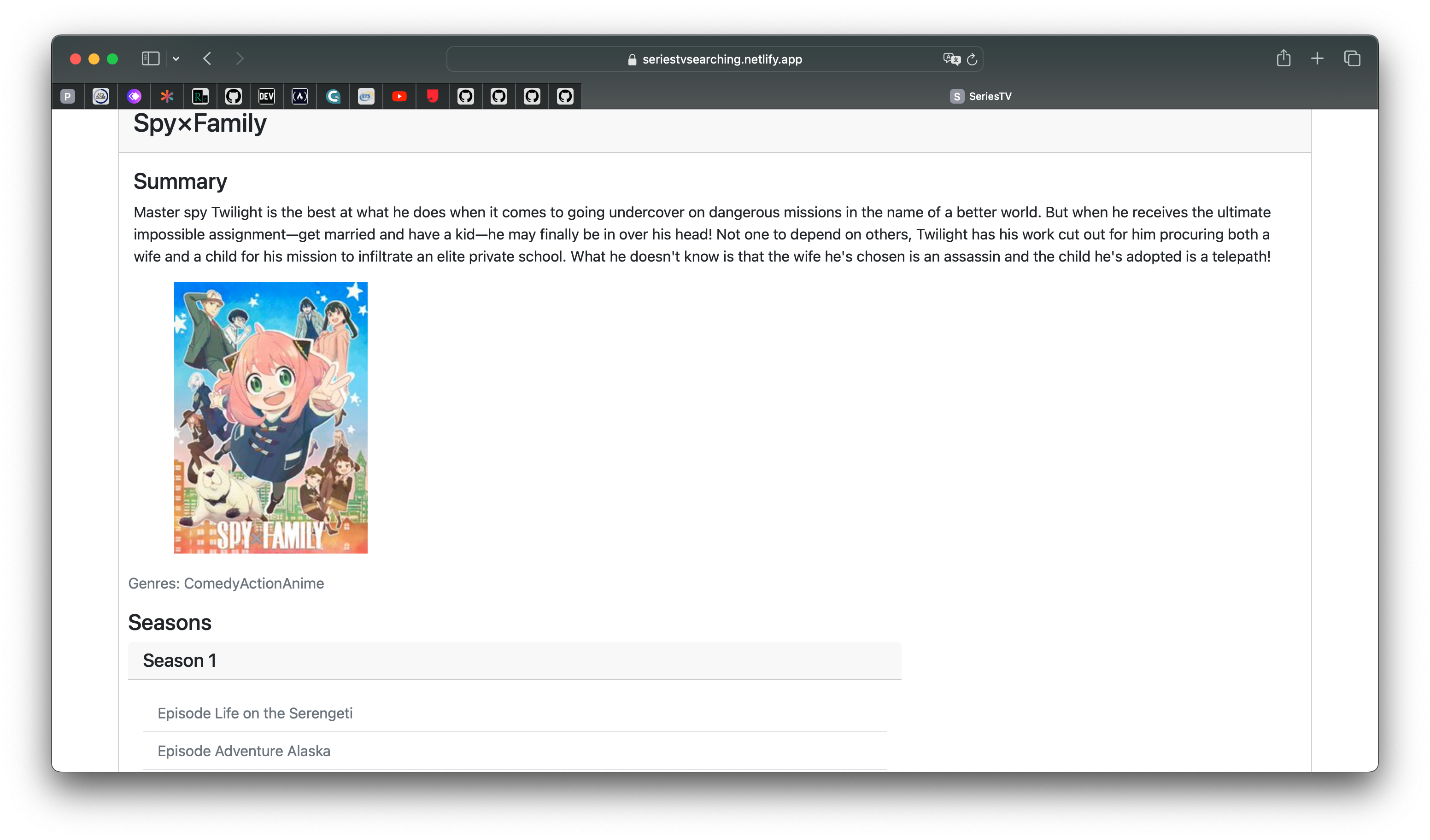Image resolution: width=1430 pixels, height=840 pixels.
Task: Select 'Episode Adventure Alaska'
Action: pyautogui.click(x=243, y=751)
